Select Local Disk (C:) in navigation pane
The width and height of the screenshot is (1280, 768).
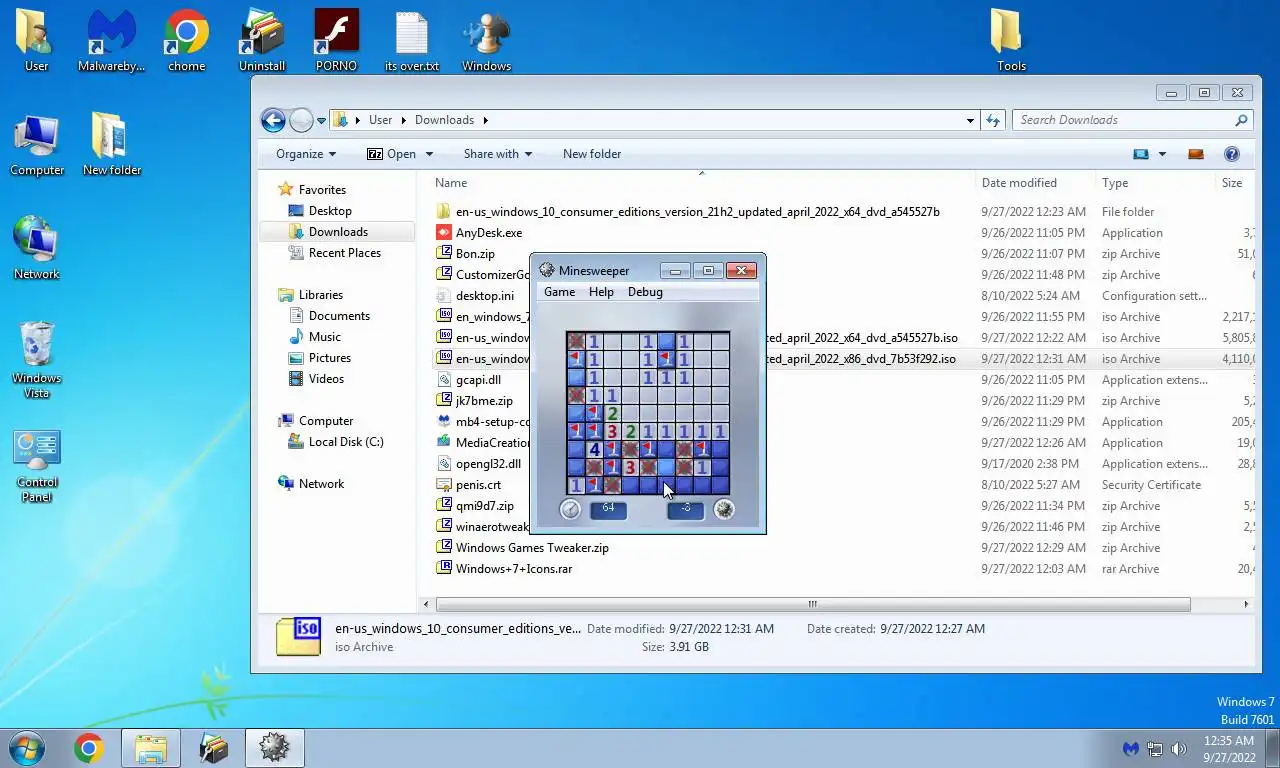click(x=346, y=442)
